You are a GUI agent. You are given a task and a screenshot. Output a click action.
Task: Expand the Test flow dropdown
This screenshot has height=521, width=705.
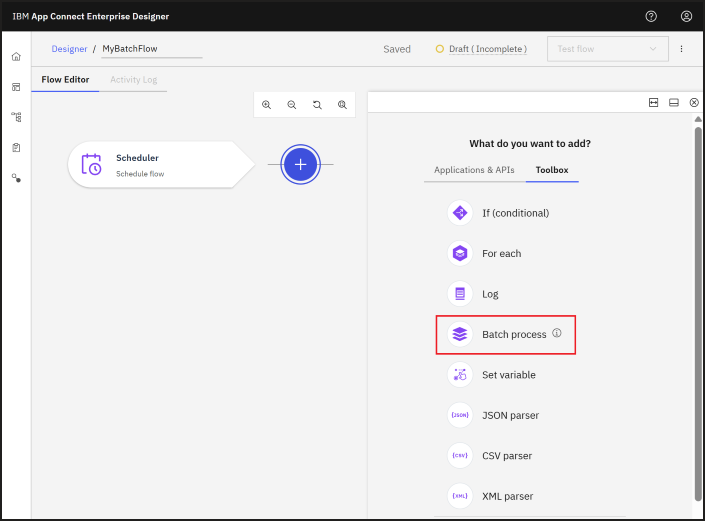(x=607, y=49)
